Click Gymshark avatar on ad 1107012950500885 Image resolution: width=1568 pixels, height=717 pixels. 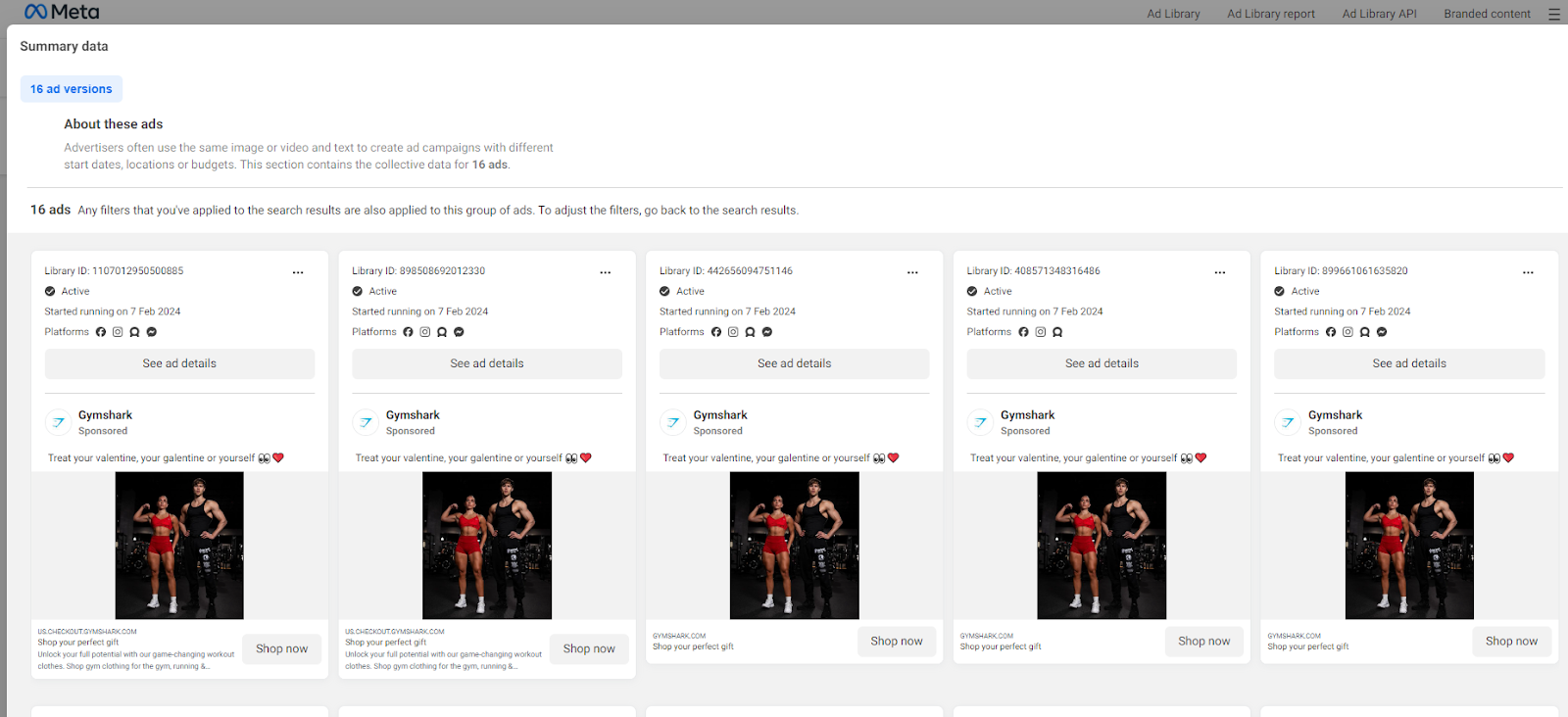click(x=58, y=422)
